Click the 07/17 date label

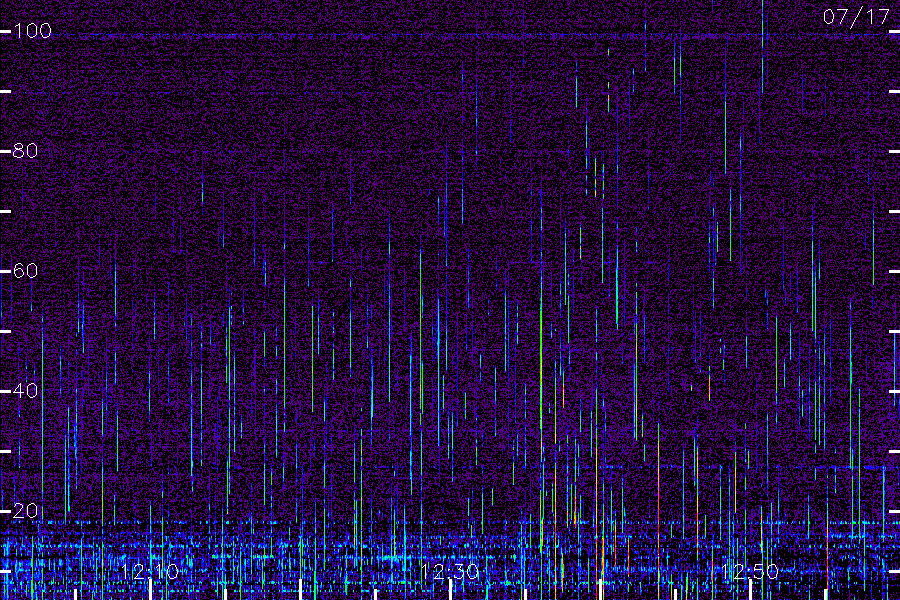(856, 17)
